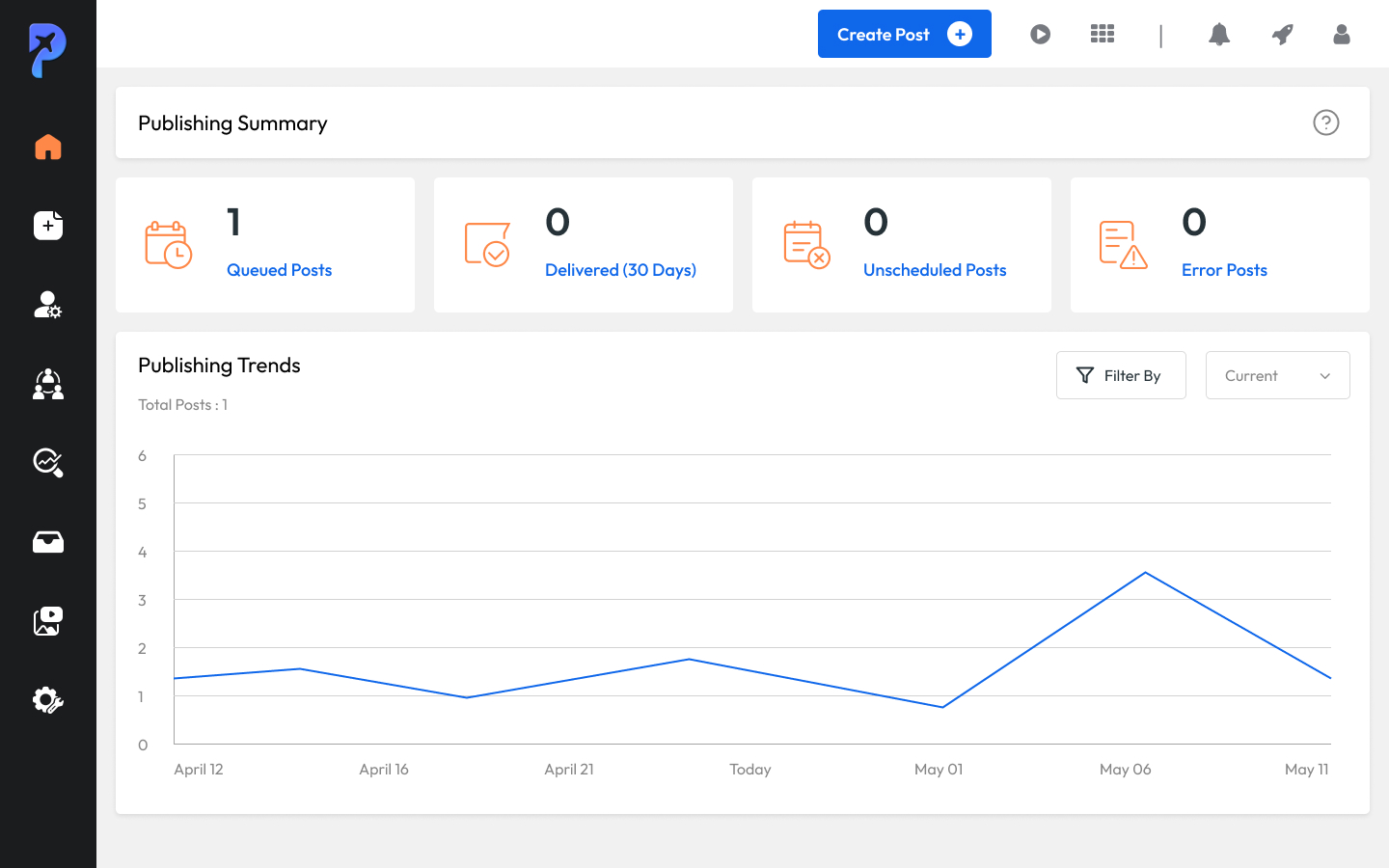Open the media library icon
The image size is (1389, 868).
tap(48, 621)
